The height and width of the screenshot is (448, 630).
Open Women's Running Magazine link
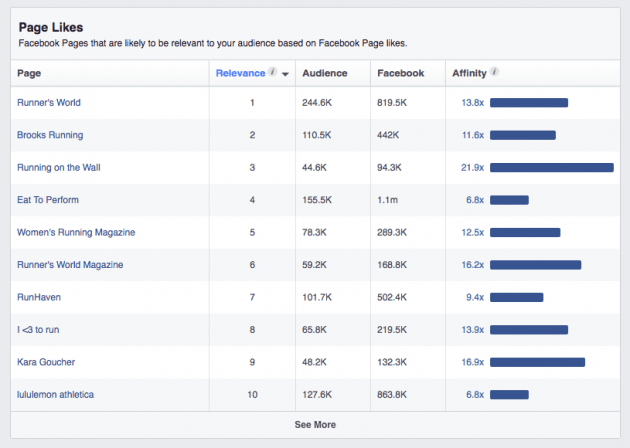point(76,232)
